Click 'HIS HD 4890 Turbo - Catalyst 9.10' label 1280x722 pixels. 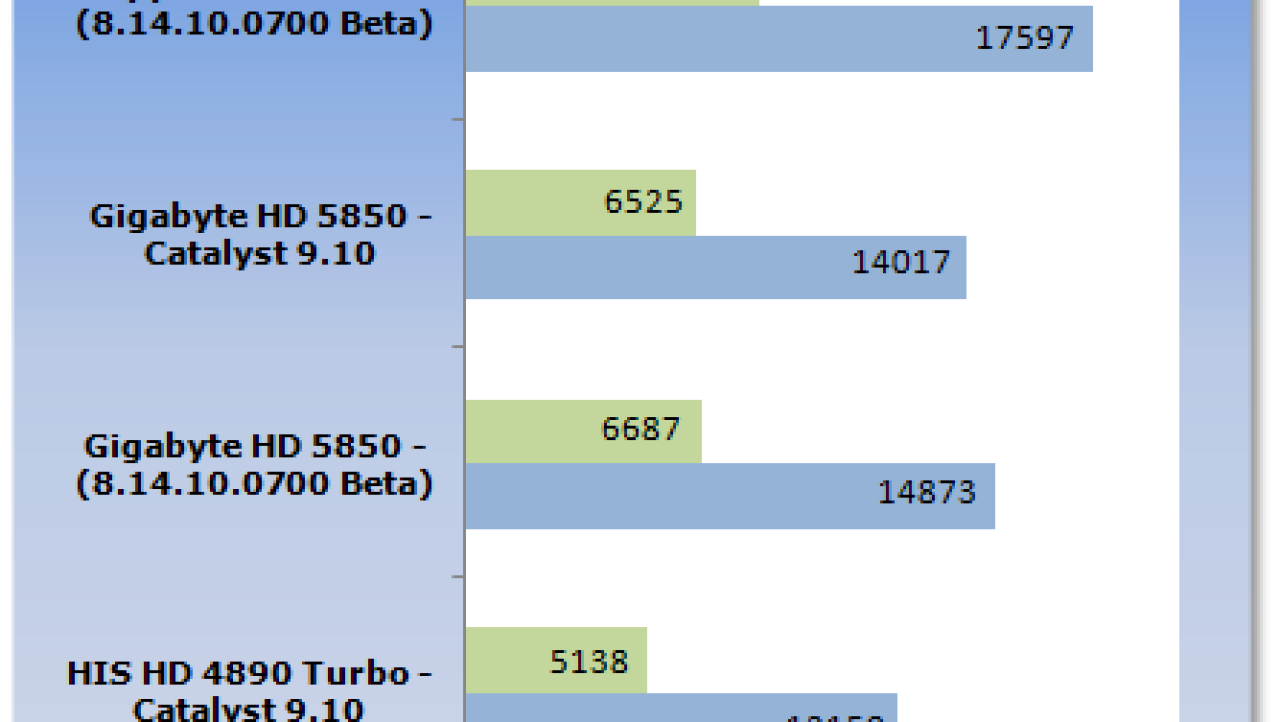point(249,691)
